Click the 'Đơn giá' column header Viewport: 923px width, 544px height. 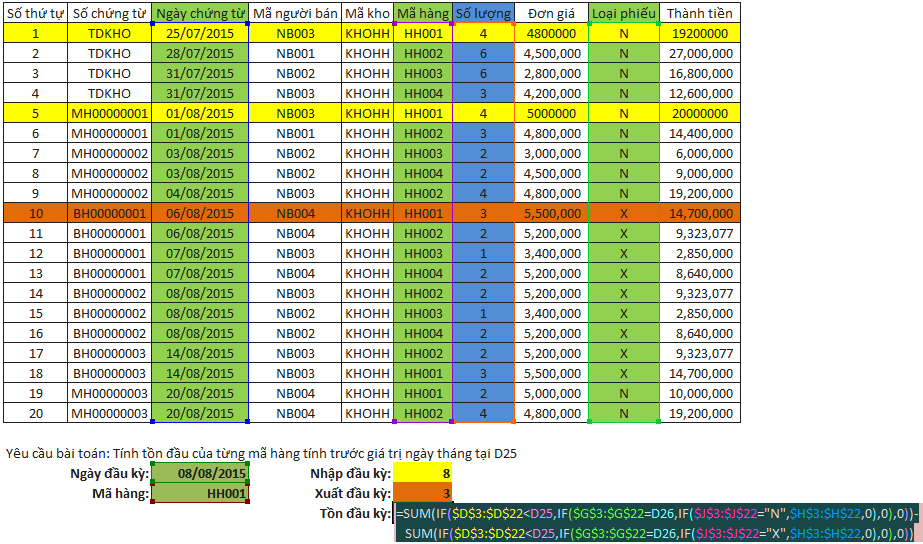point(551,13)
